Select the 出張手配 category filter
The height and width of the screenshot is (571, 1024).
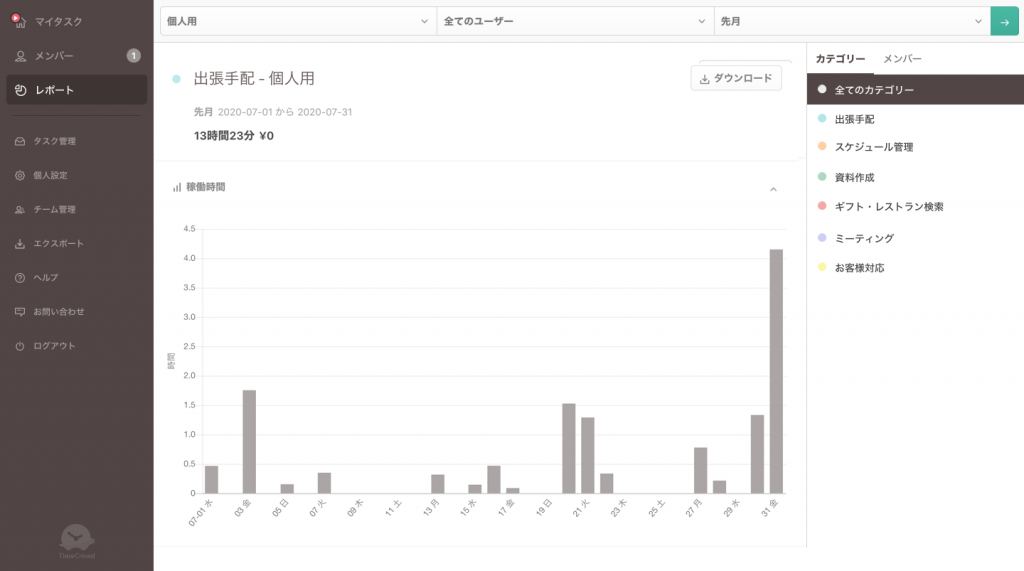854,119
